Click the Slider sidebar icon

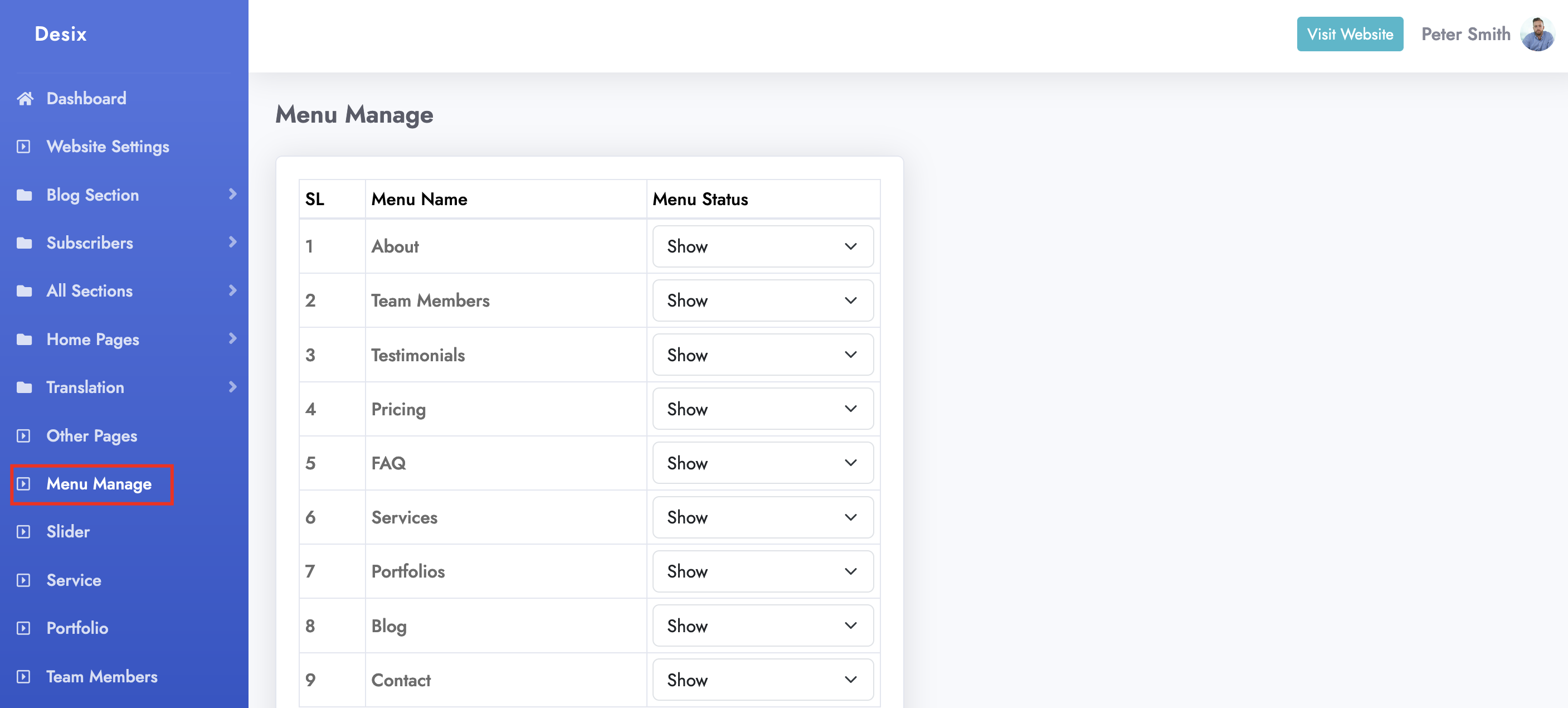[23, 531]
